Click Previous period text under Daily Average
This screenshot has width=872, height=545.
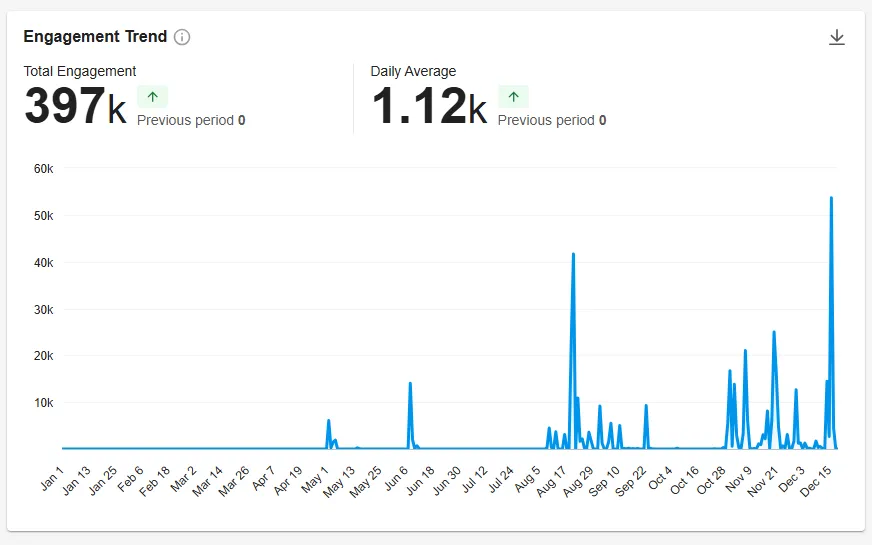(546, 120)
